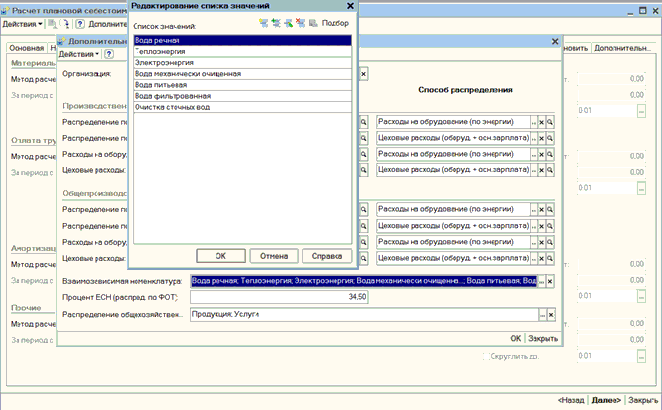Toggle the Округлить до checkbox at bottom
662x410 pixels.
click(486, 356)
